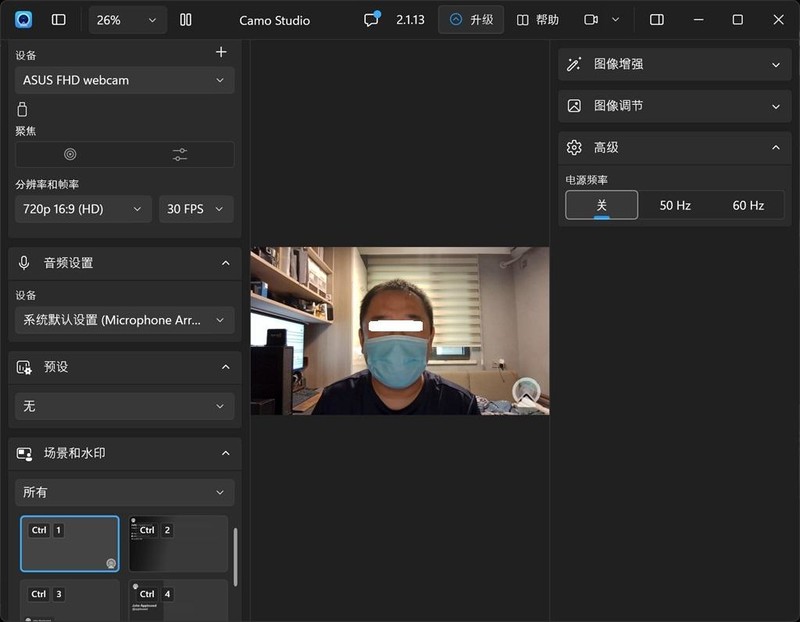Set power frequency to 50 Hz
This screenshot has width=800, height=622.
(675, 205)
